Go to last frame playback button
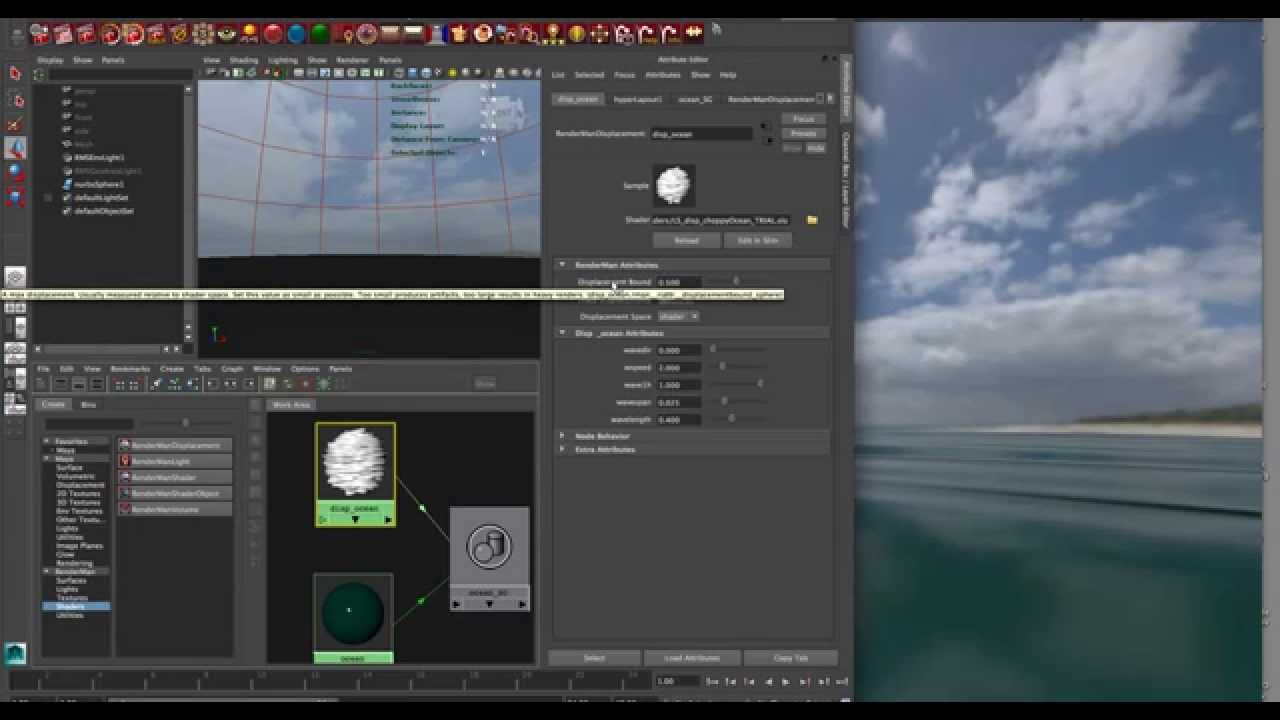Screen dimensions: 1280x720 click(841, 681)
